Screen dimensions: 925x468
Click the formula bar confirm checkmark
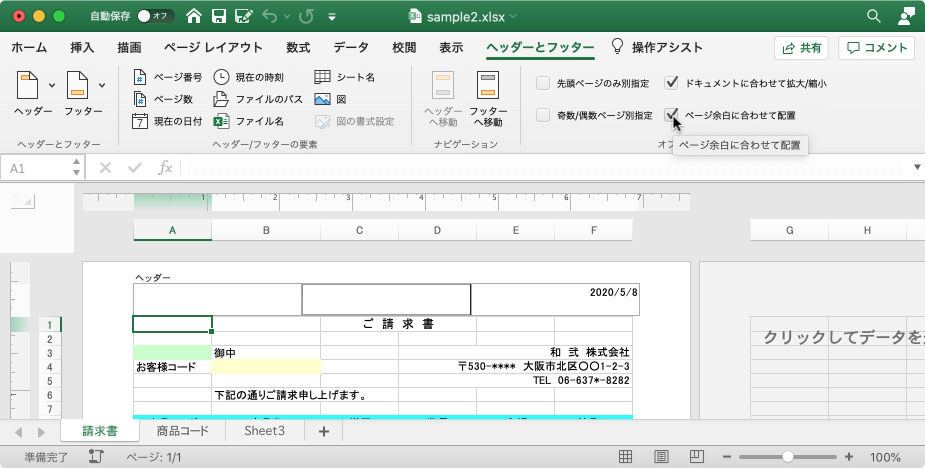tap(135, 168)
